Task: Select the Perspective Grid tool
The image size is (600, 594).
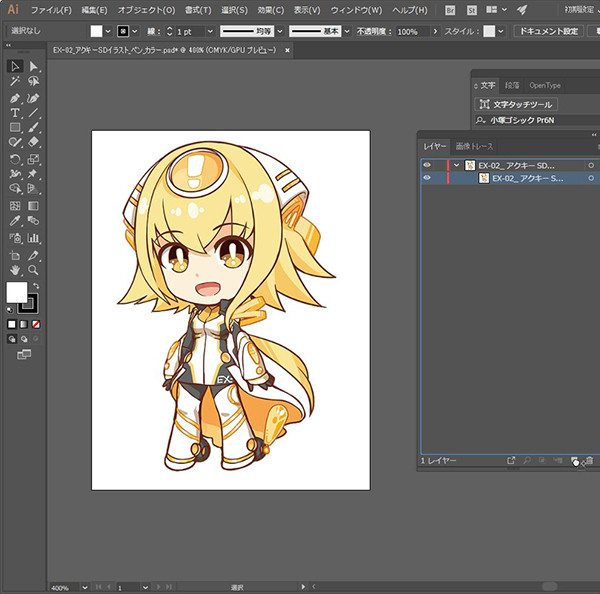Action: point(33,188)
